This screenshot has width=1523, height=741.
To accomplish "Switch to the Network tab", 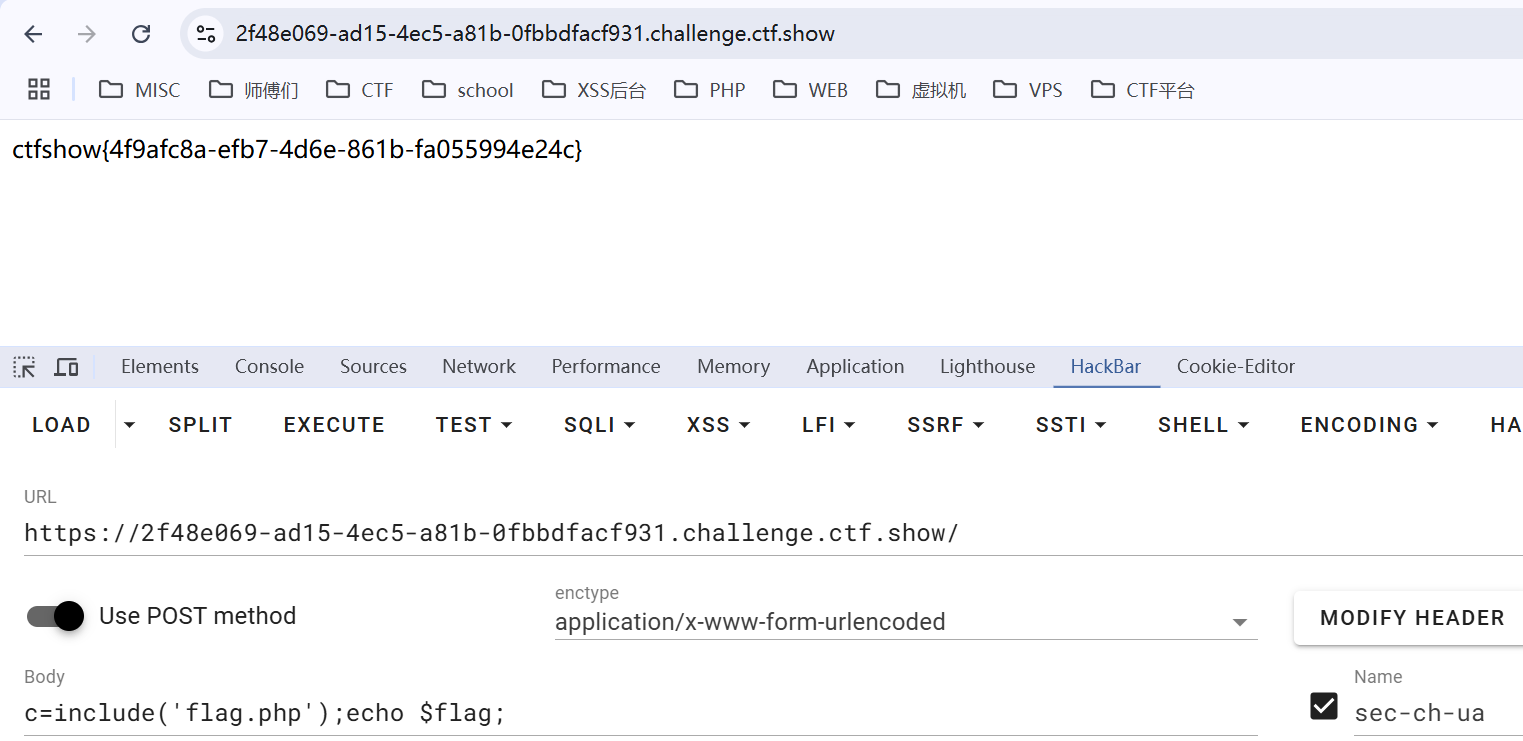I will [479, 367].
